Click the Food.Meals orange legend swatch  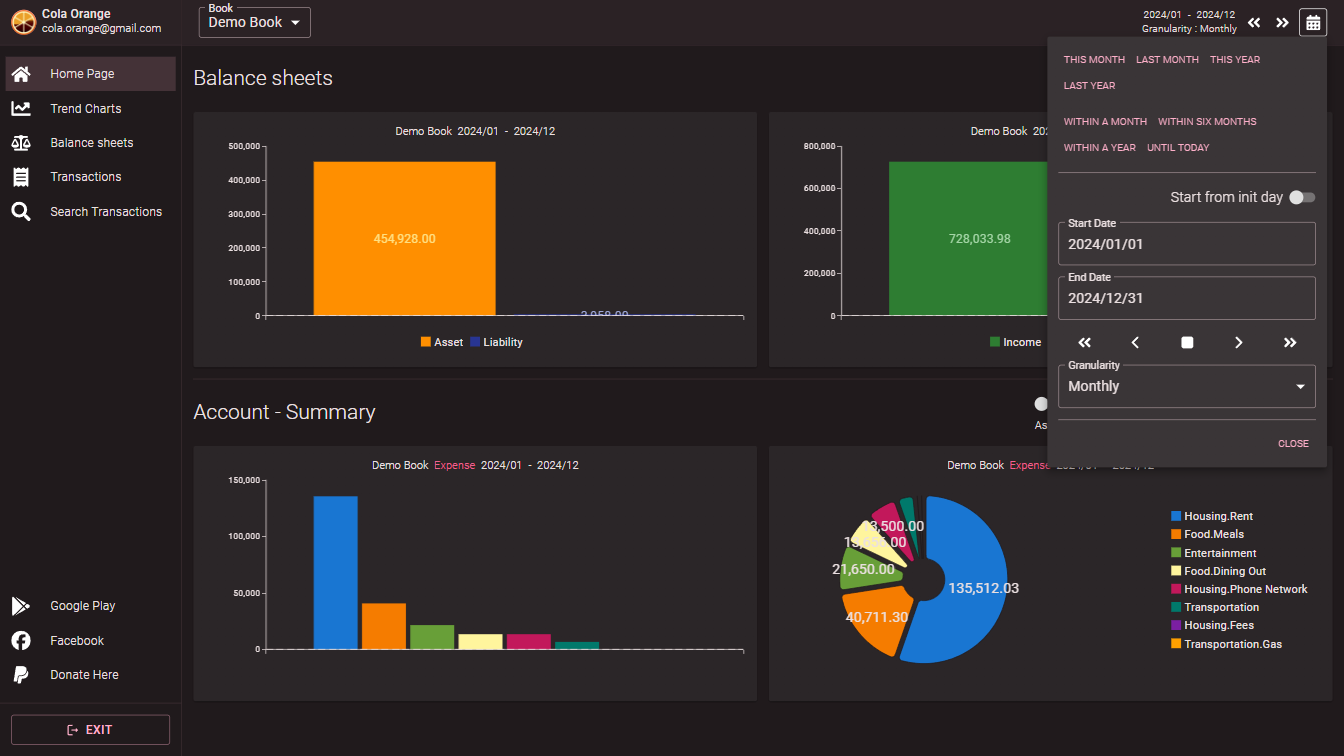pyautogui.click(x=1176, y=535)
